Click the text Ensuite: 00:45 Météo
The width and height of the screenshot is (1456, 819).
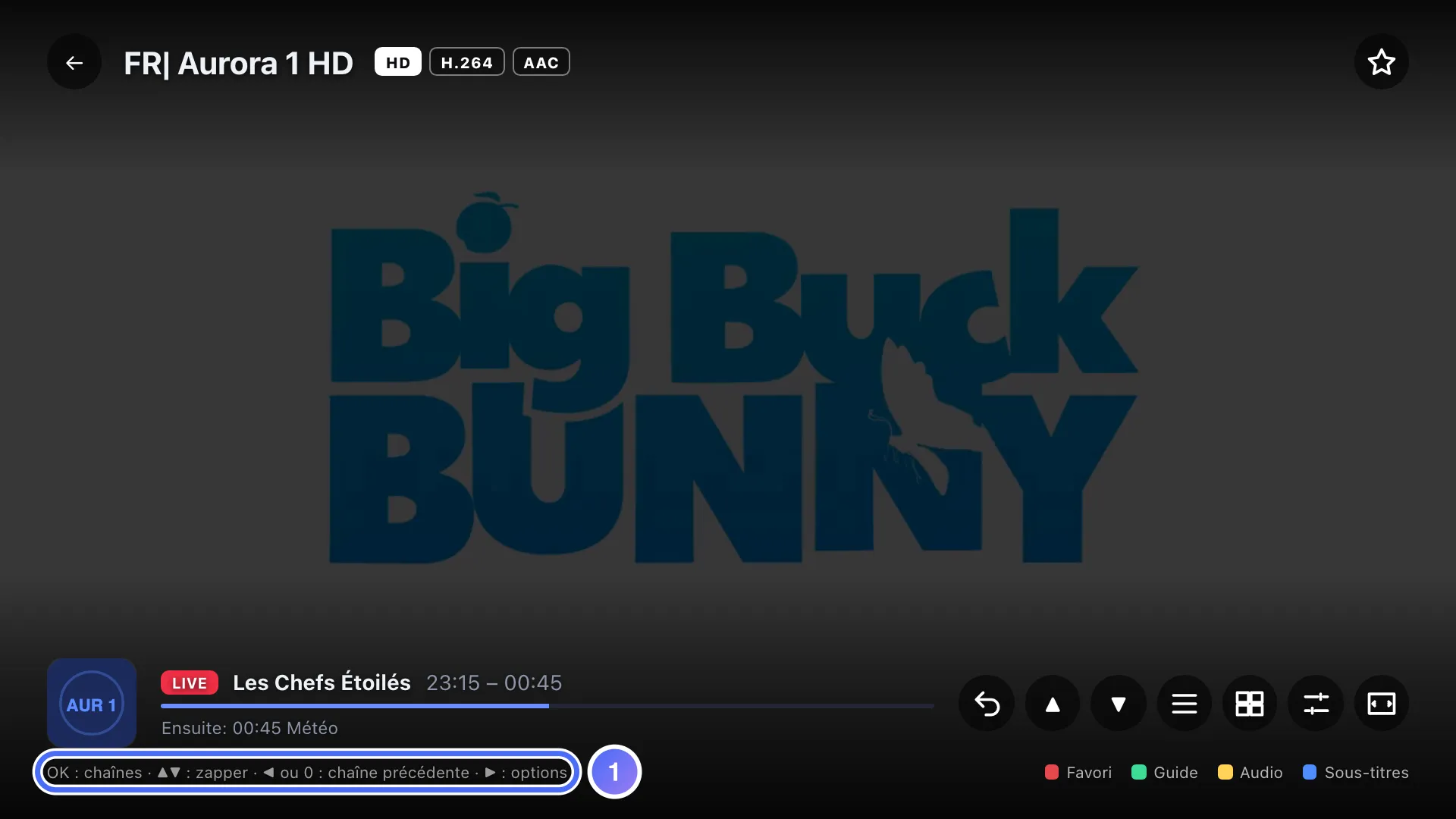click(249, 728)
